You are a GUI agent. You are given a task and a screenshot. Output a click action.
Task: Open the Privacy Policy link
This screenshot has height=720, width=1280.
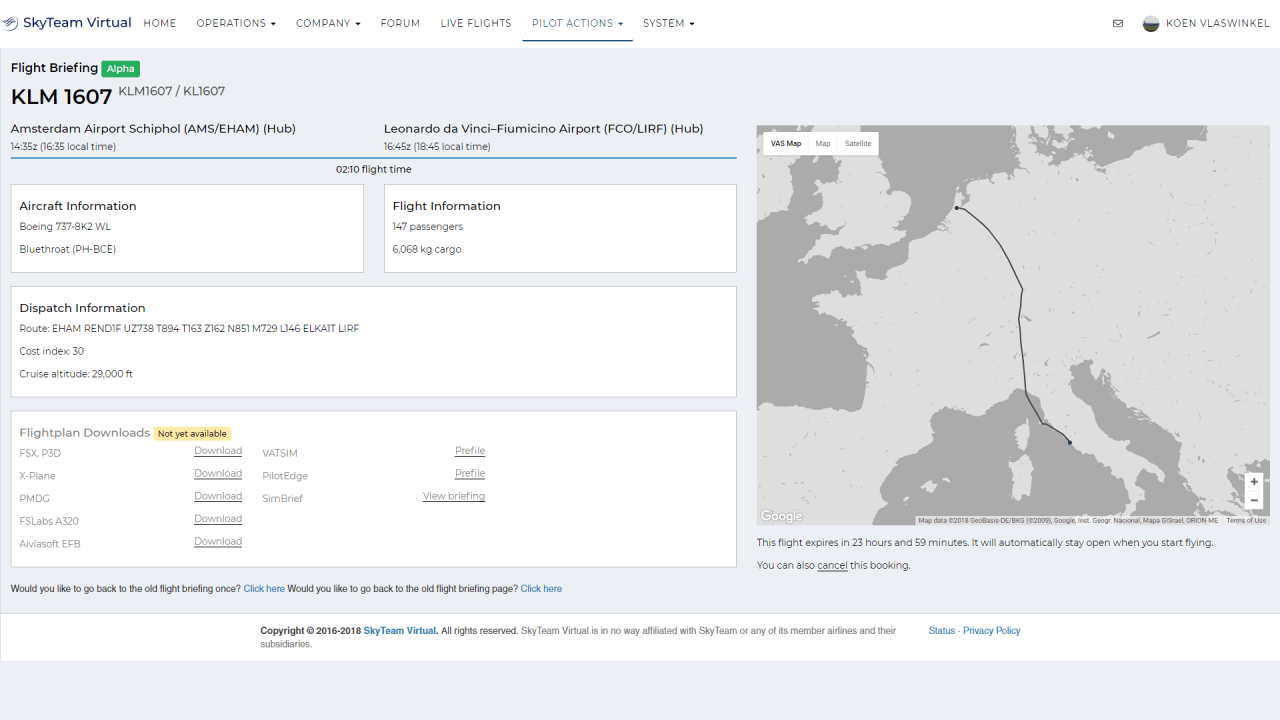pyautogui.click(x=992, y=631)
